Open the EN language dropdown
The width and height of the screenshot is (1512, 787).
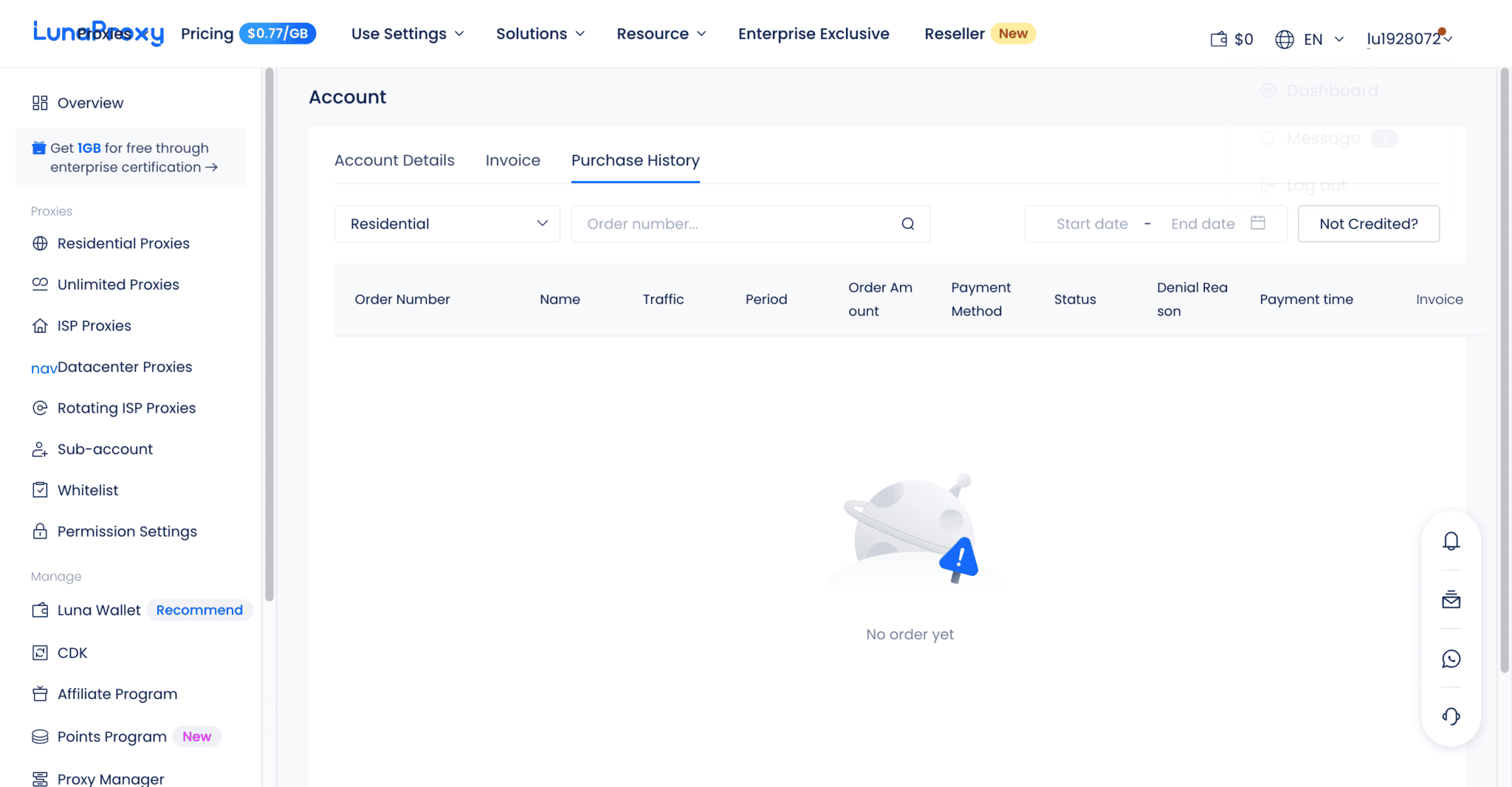point(1310,38)
